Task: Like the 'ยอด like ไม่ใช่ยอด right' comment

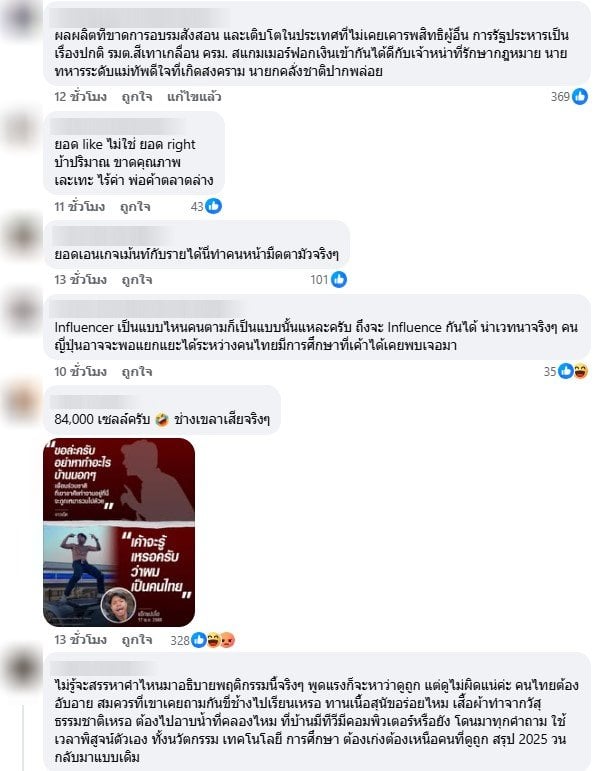Action: pyautogui.click(x=135, y=207)
